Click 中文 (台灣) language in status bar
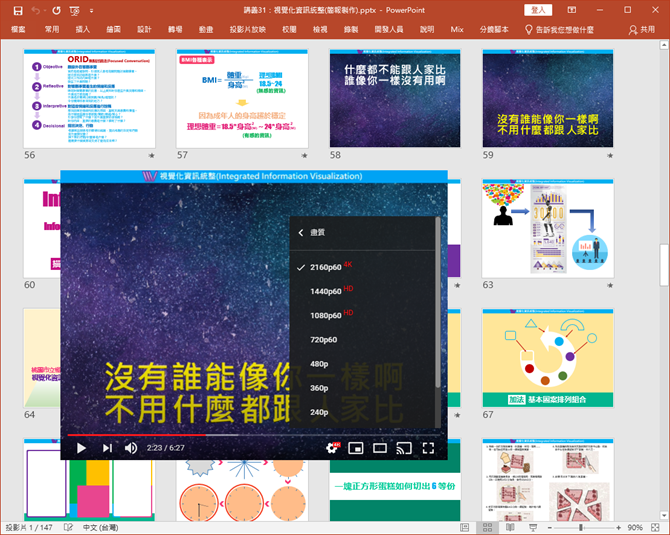670x535 pixels. [x=100, y=528]
